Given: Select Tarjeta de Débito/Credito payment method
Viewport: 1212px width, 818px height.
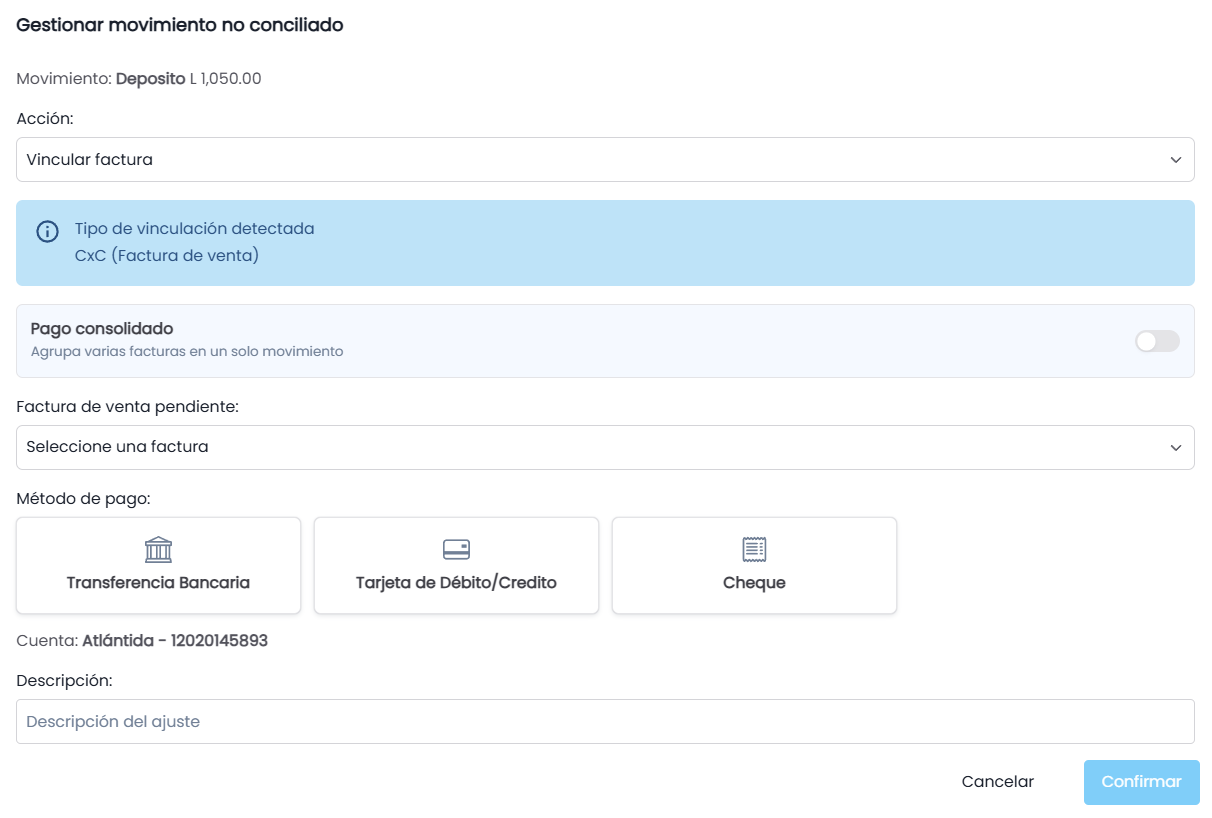Looking at the screenshot, I should click(456, 565).
